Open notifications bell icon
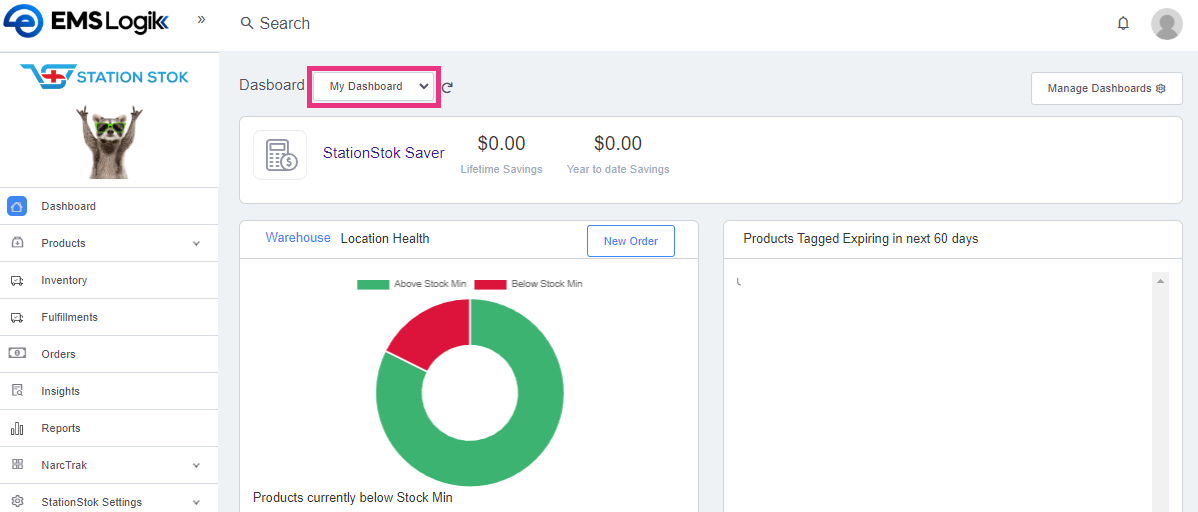Image resolution: width=1198 pixels, height=512 pixels. point(1123,24)
